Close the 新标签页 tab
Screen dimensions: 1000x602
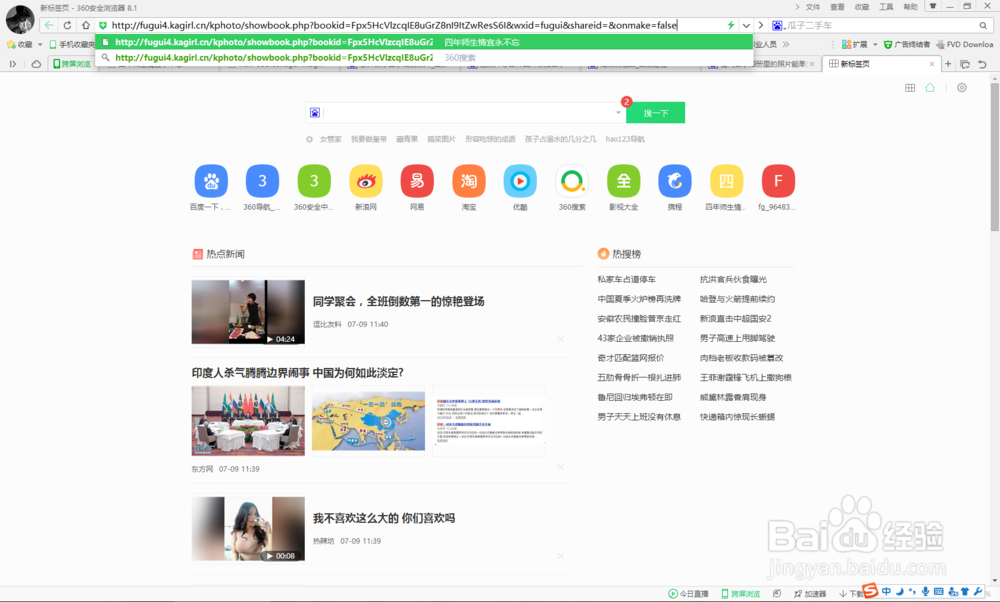point(932,64)
